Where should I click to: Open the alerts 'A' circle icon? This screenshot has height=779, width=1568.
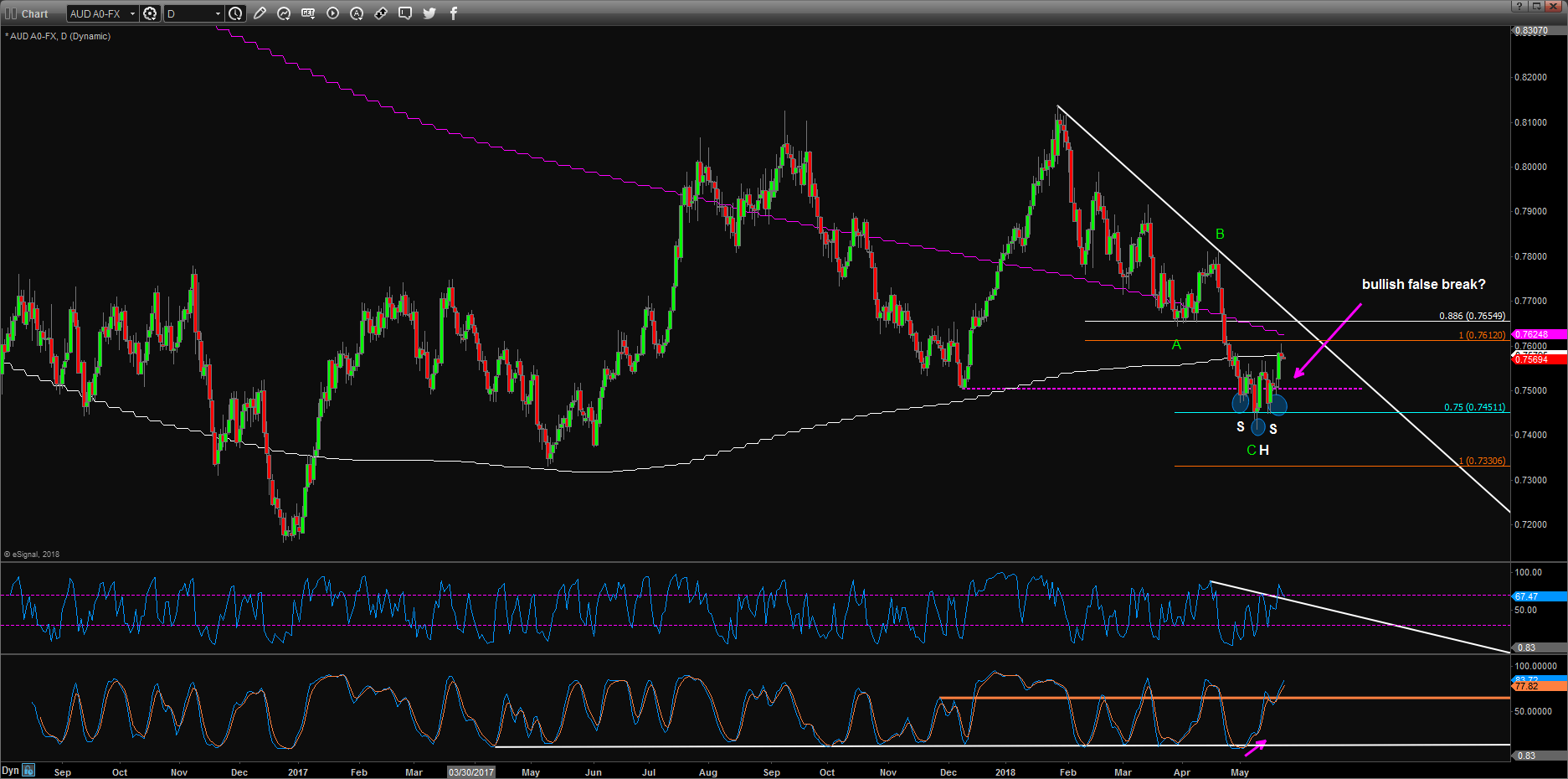(357, 13)
